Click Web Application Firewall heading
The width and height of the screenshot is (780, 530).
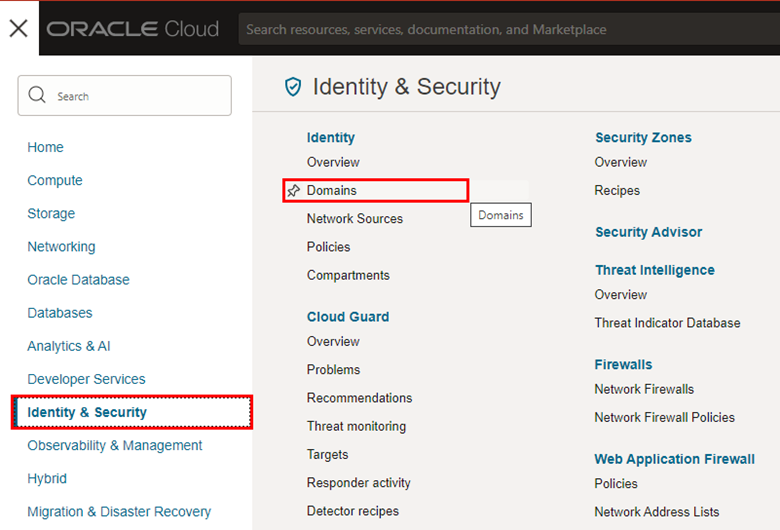pyautogui.click(x=675, y=459)
